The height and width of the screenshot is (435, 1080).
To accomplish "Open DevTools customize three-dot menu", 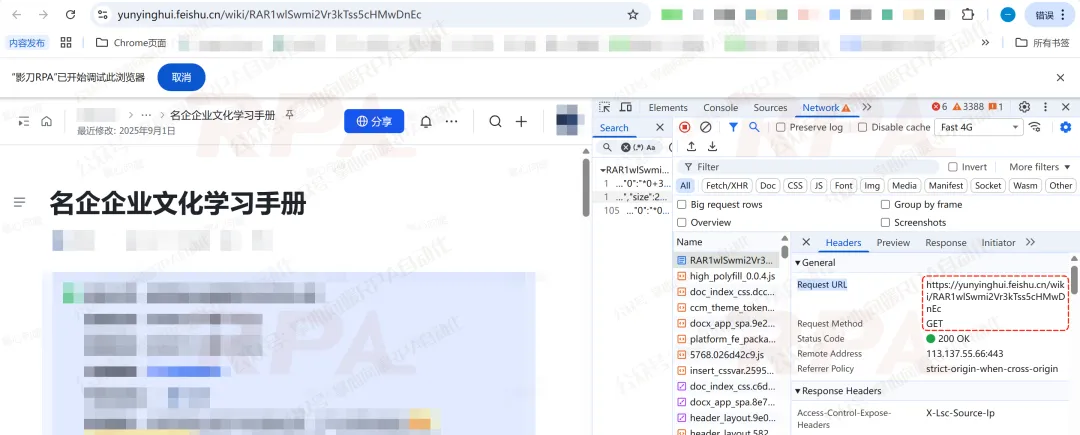I will pyautogui.click(x=1045, y=107).
